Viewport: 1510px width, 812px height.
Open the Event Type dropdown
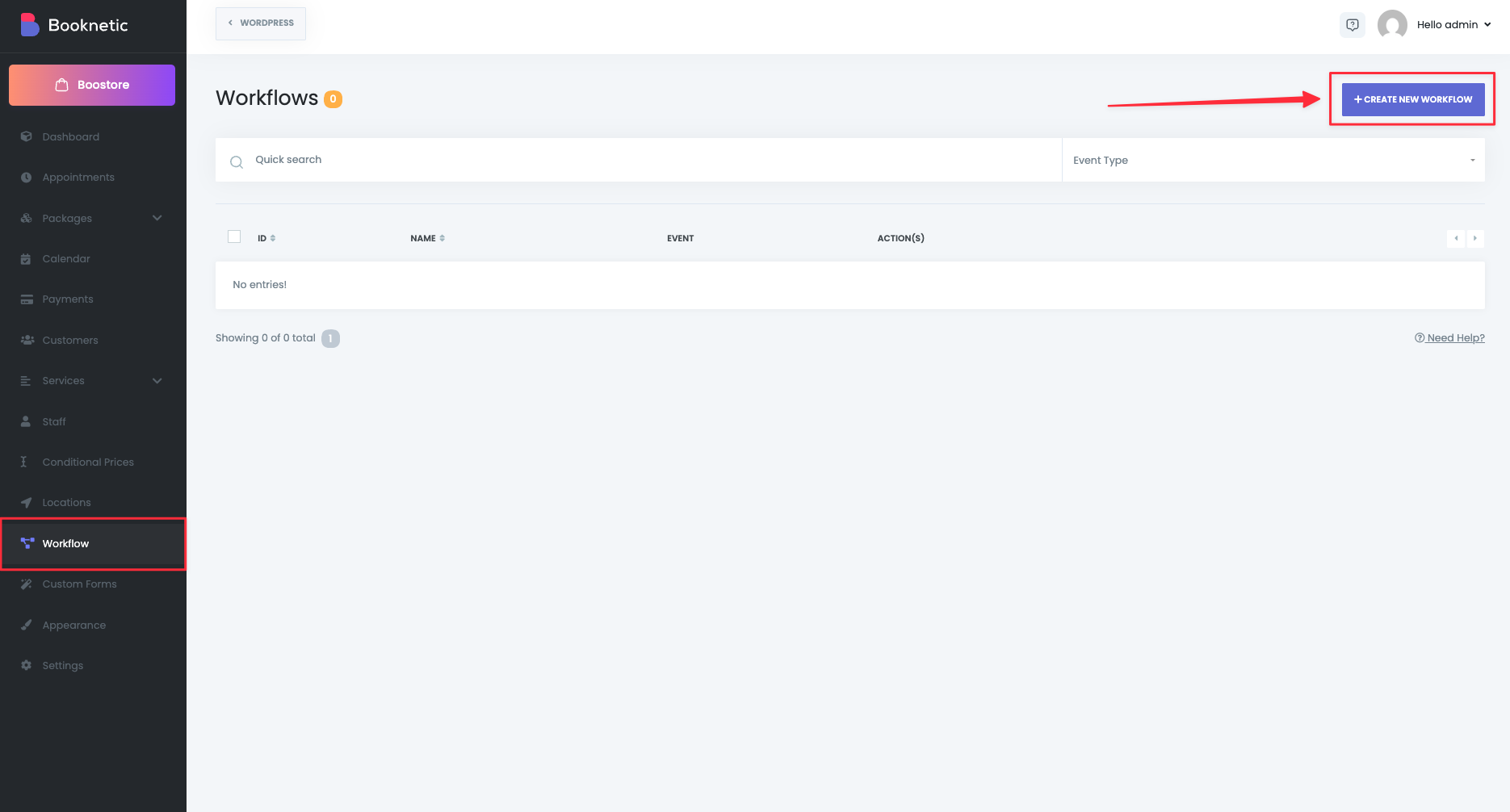[1273, 161]
